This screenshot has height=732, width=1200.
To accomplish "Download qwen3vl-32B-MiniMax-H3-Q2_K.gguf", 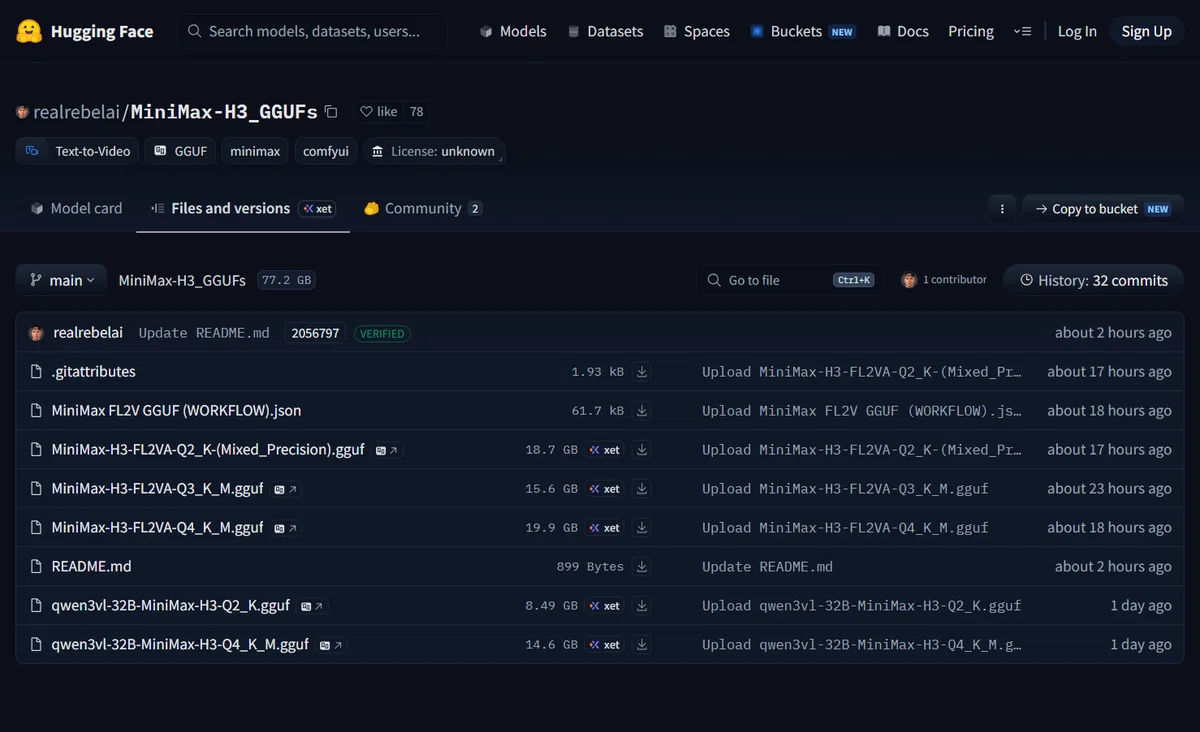I will 642,606.
